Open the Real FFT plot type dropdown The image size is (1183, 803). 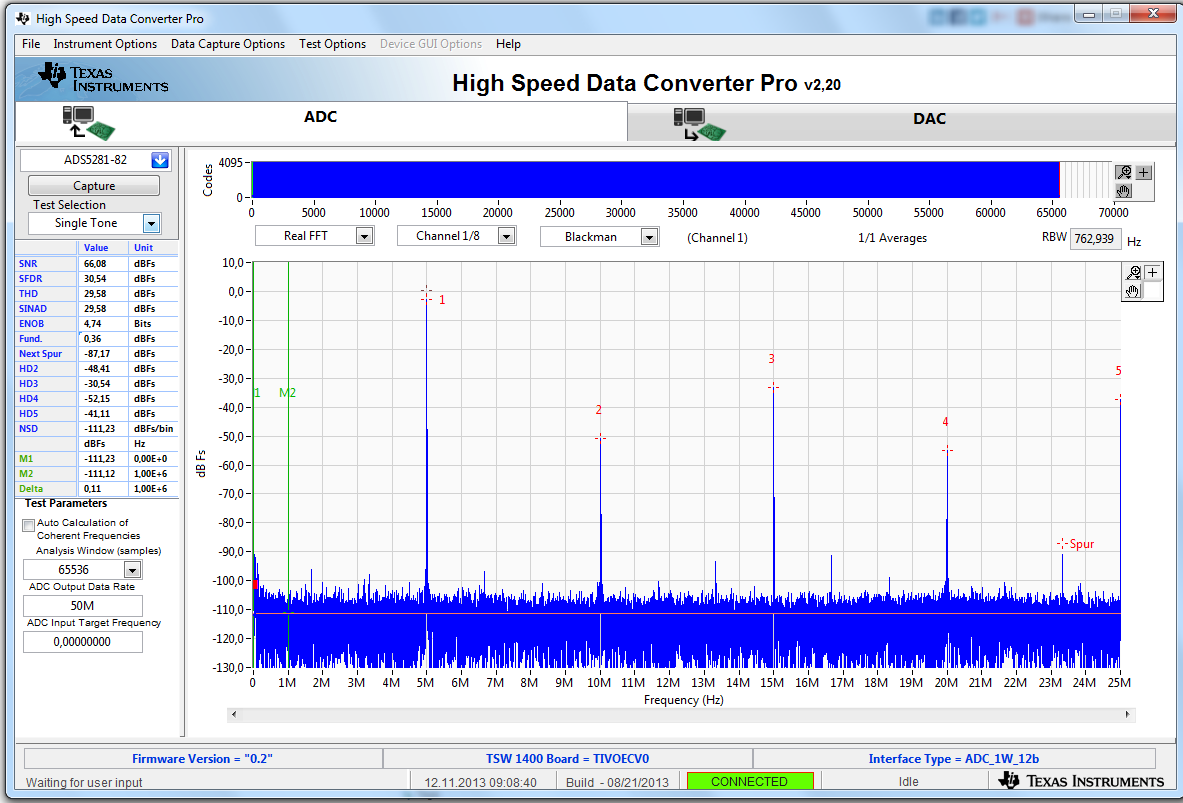364,236
